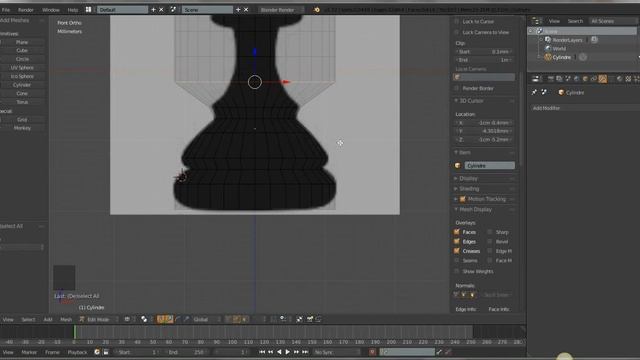Select the Cylindre object in outliner
This screenshot has height=360, width=640.
point(562,58)
